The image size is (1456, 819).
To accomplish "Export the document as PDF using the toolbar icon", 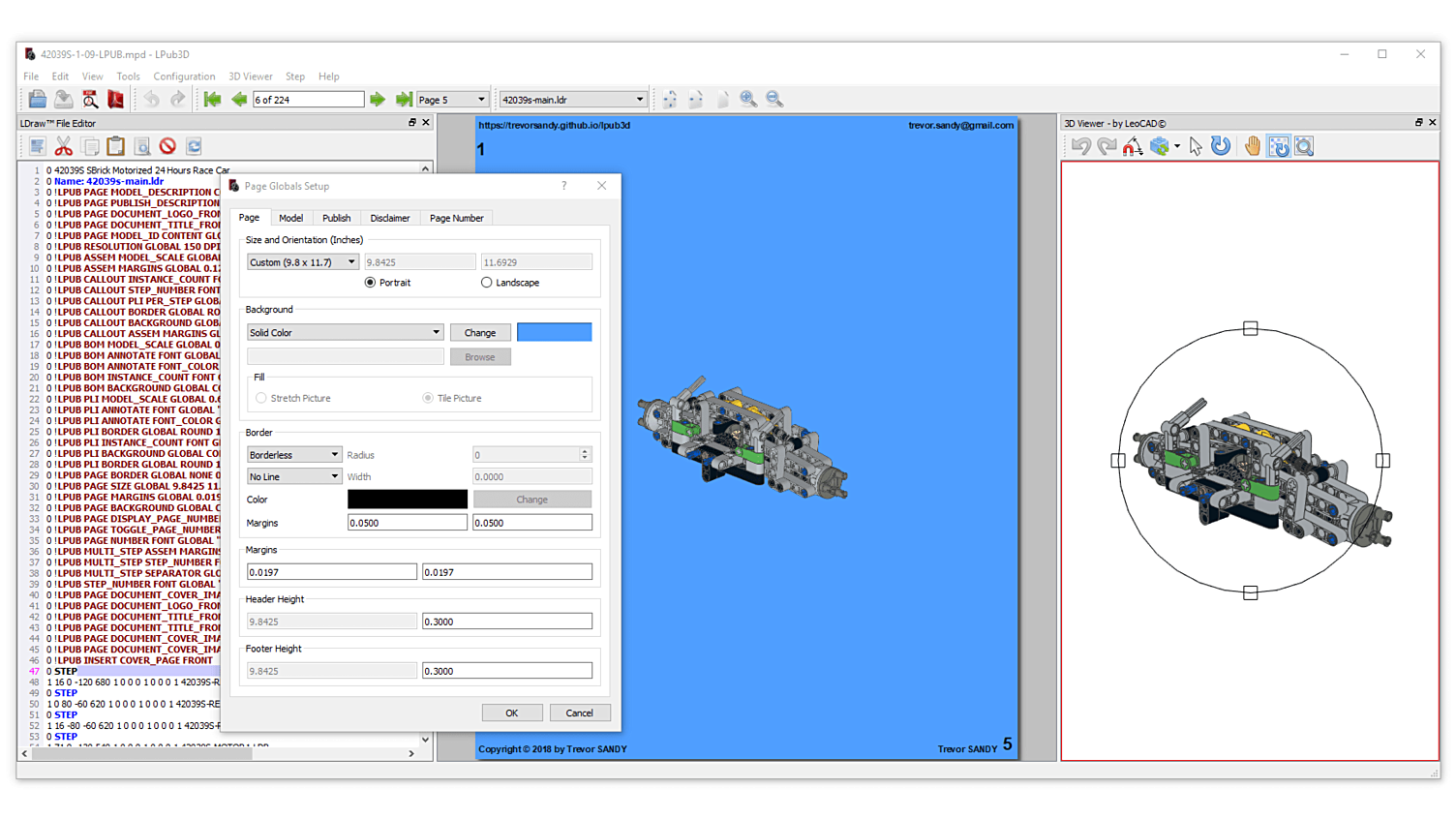I will click(116, 99).
